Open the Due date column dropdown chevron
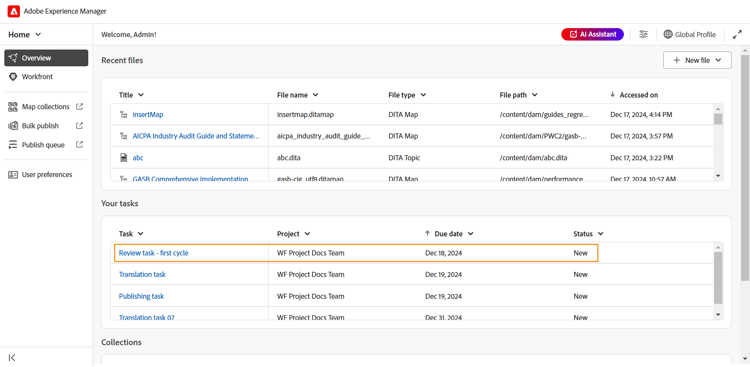This screenshot has width=750, height=367. 471,234
